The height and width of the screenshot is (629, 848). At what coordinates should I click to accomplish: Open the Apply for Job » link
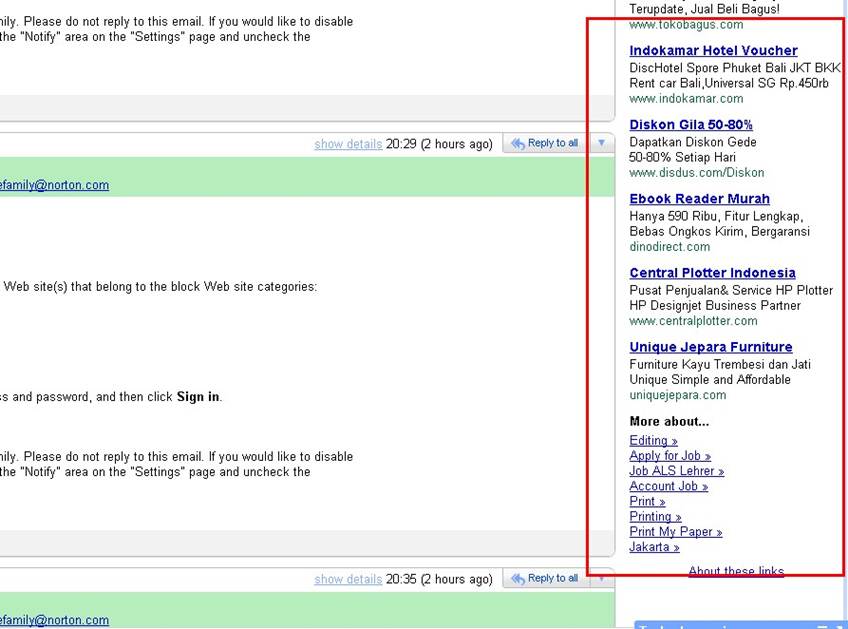(x=670, y=456)
